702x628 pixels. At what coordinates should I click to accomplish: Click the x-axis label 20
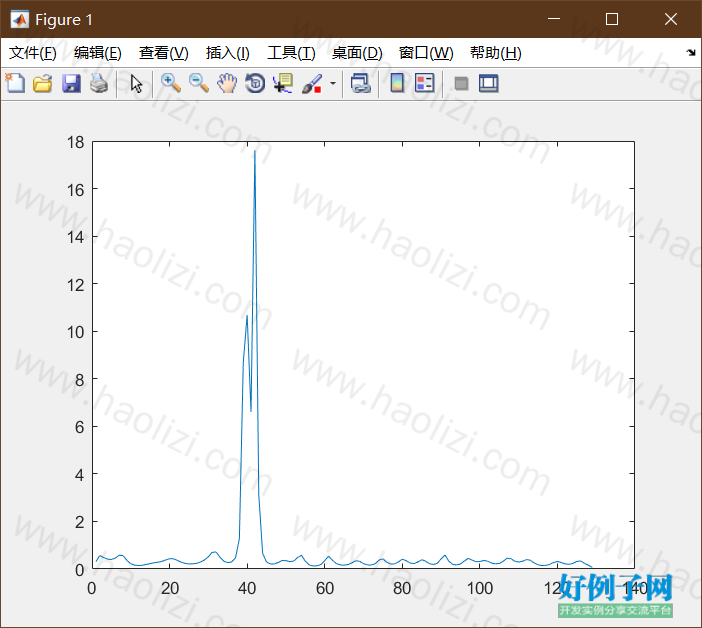[x=170, y=588]
